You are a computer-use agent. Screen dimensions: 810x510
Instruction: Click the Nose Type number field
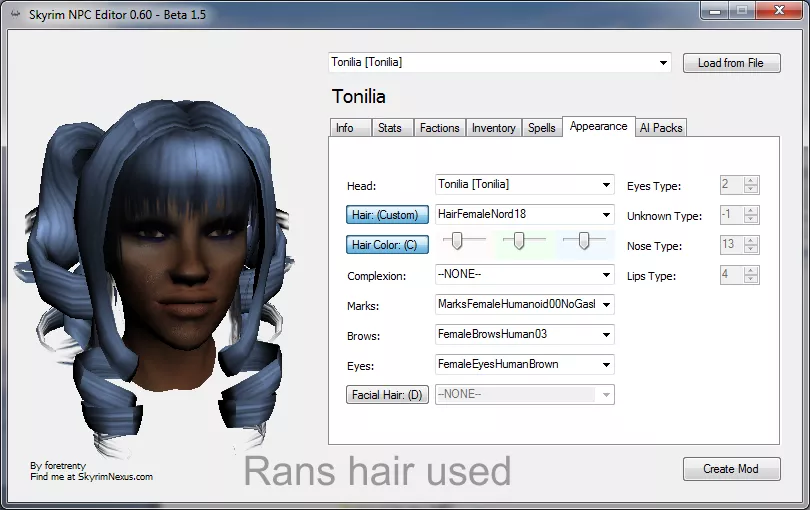pos(733,245)
